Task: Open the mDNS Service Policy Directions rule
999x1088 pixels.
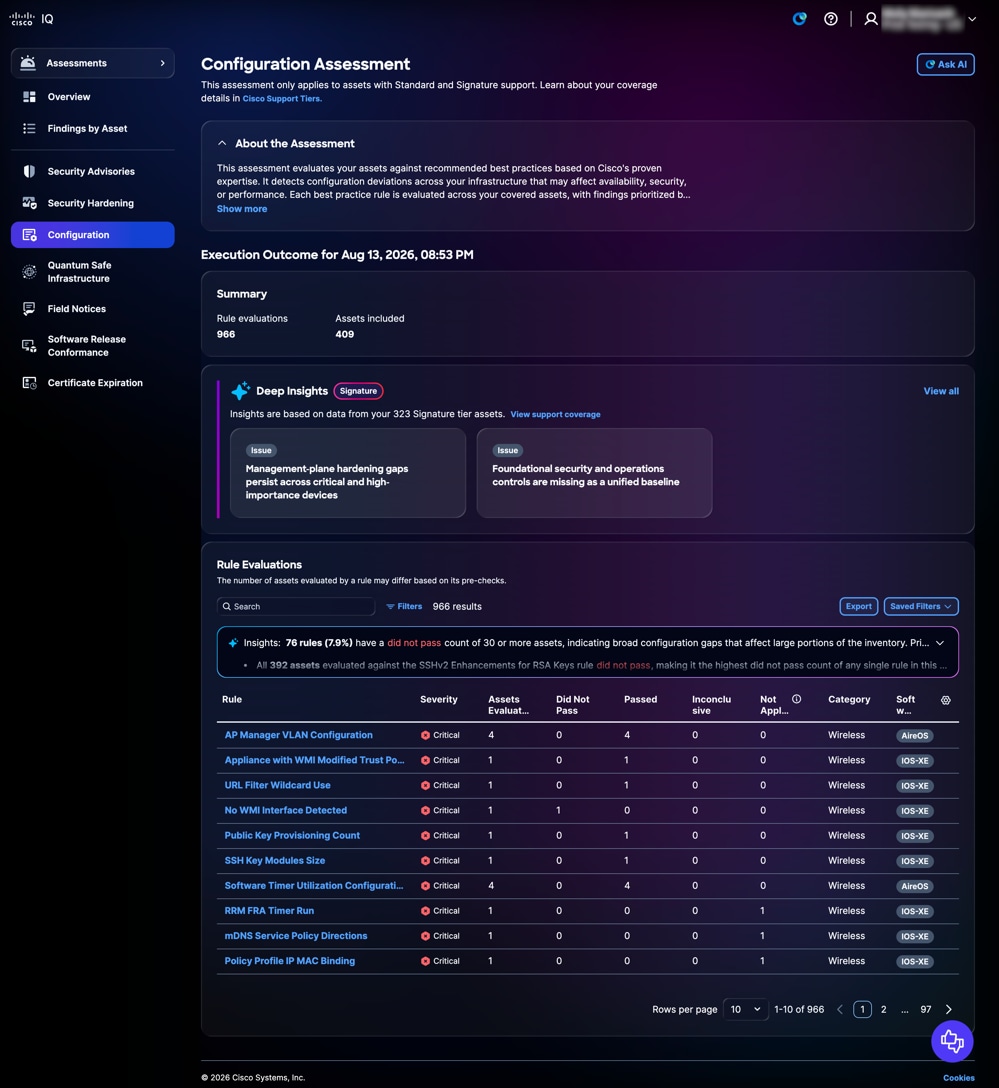Action: coord(296,936)
